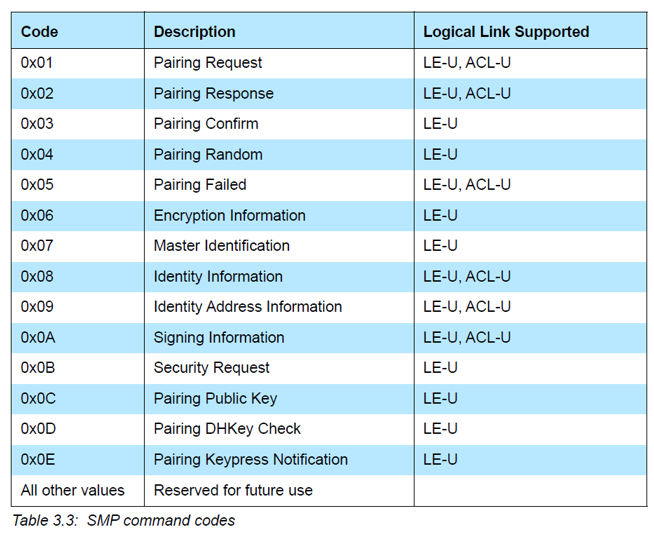Click the Reserved for future use text
Viewport: 654px width, 539px height.
coord(233,490)
